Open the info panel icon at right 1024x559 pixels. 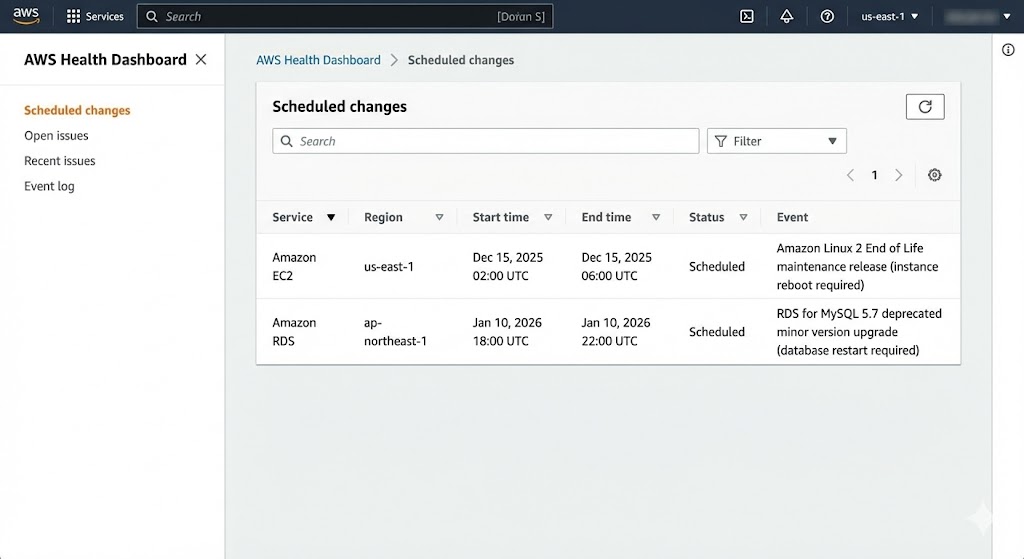1008,50
